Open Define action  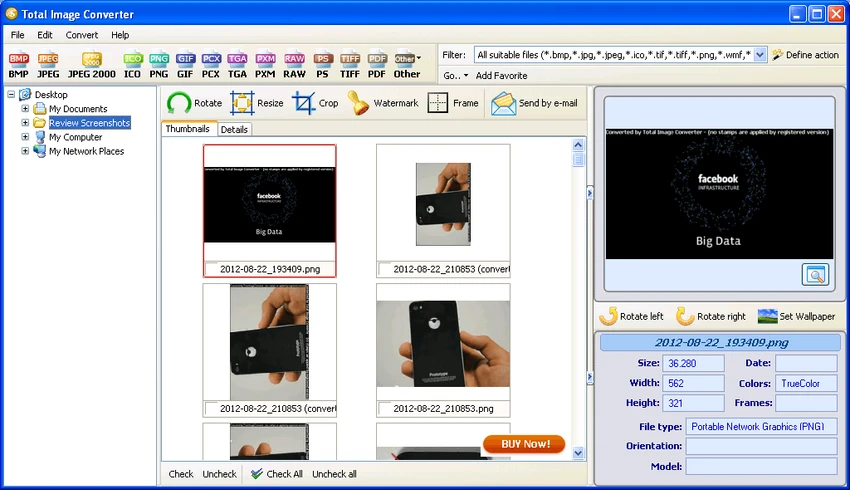[806, 55]
